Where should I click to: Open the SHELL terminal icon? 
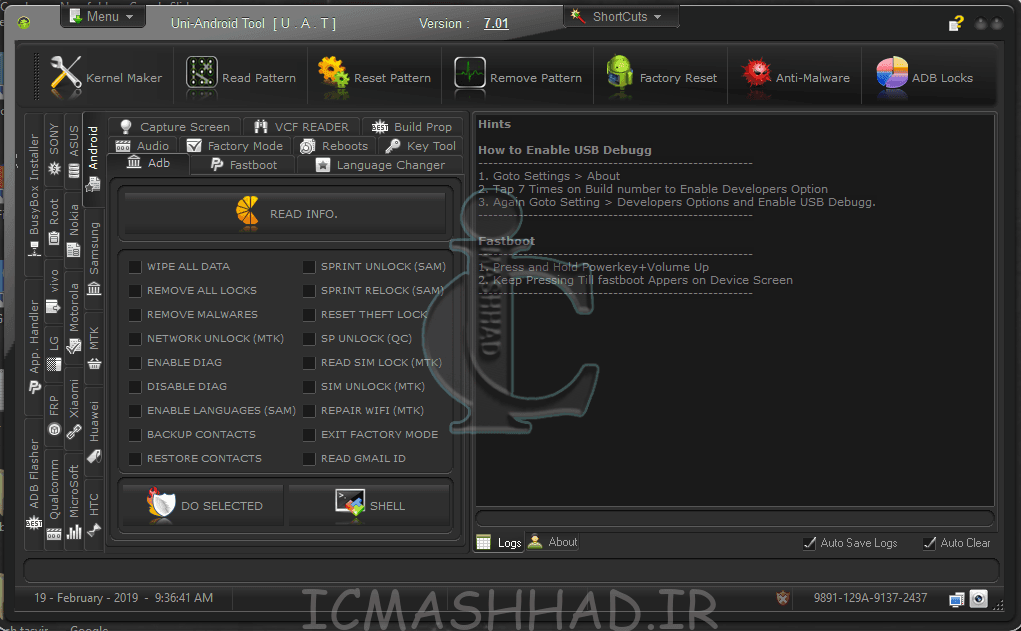click(x=350, y=502)
